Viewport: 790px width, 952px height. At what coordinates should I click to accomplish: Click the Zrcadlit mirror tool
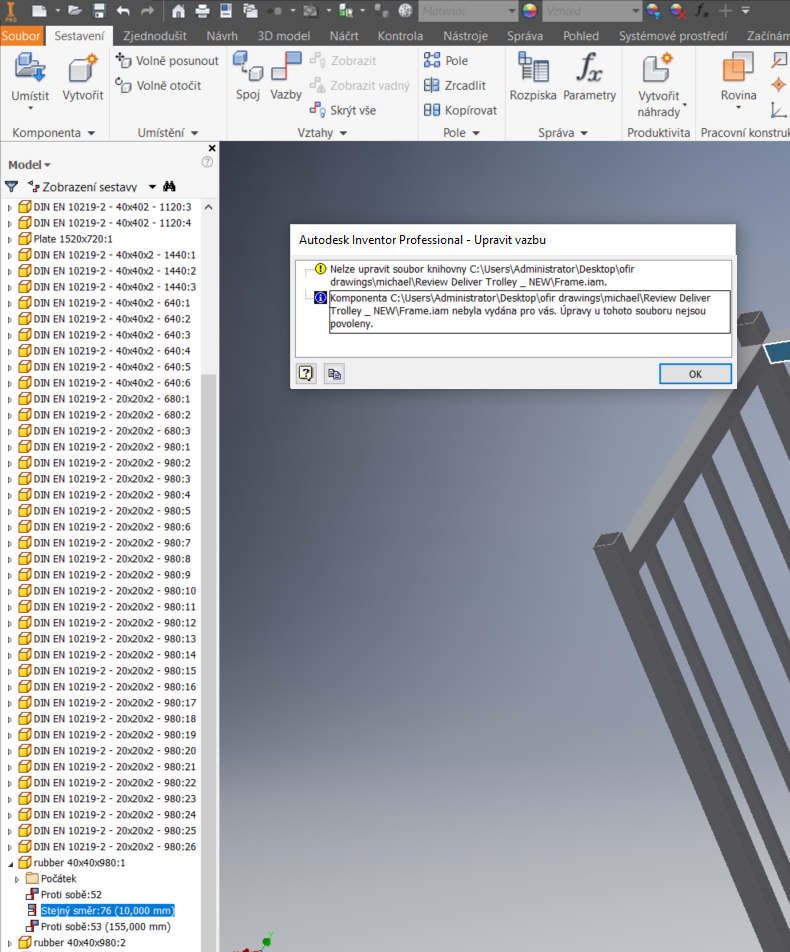[455, 86]
